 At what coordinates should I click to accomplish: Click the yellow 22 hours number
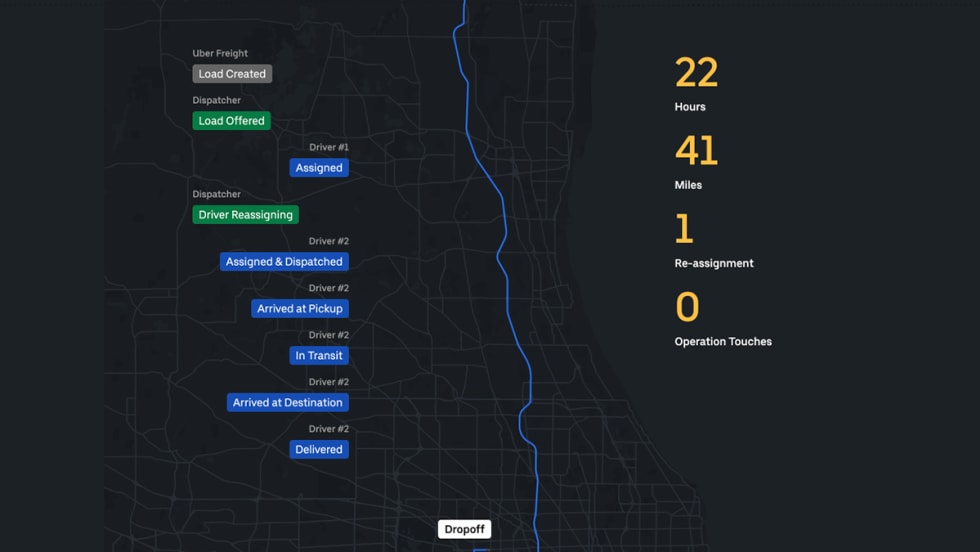click(696, 74)
